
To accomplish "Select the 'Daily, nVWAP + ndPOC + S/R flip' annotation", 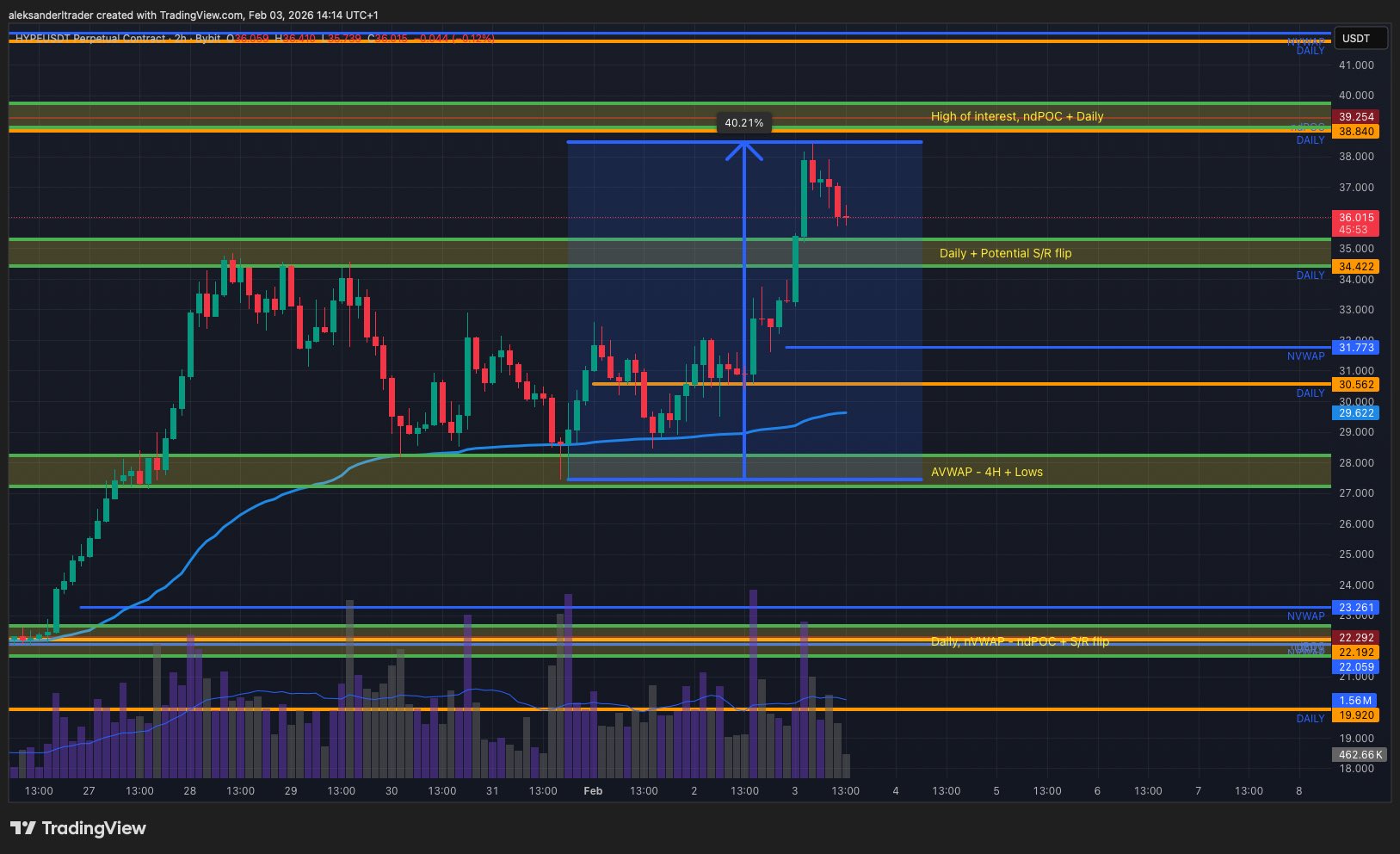I will 1020,641.
